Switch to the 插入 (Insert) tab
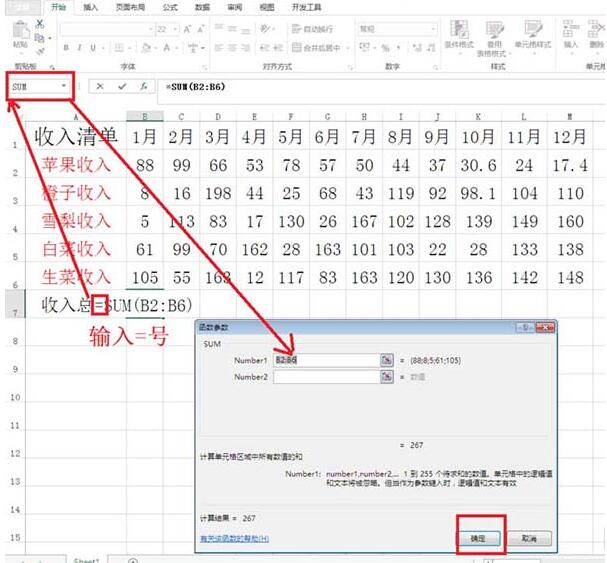 coord(91,7)
